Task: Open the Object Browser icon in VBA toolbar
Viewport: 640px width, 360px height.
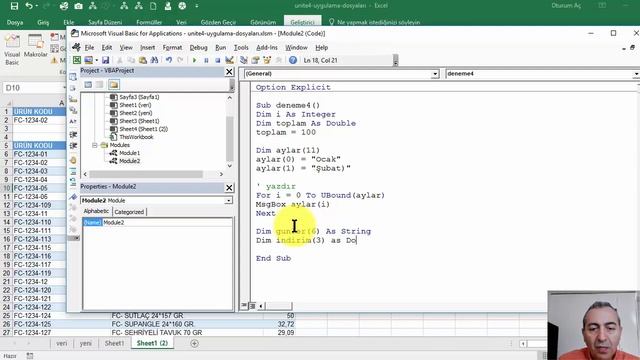Action: point(267,60)
